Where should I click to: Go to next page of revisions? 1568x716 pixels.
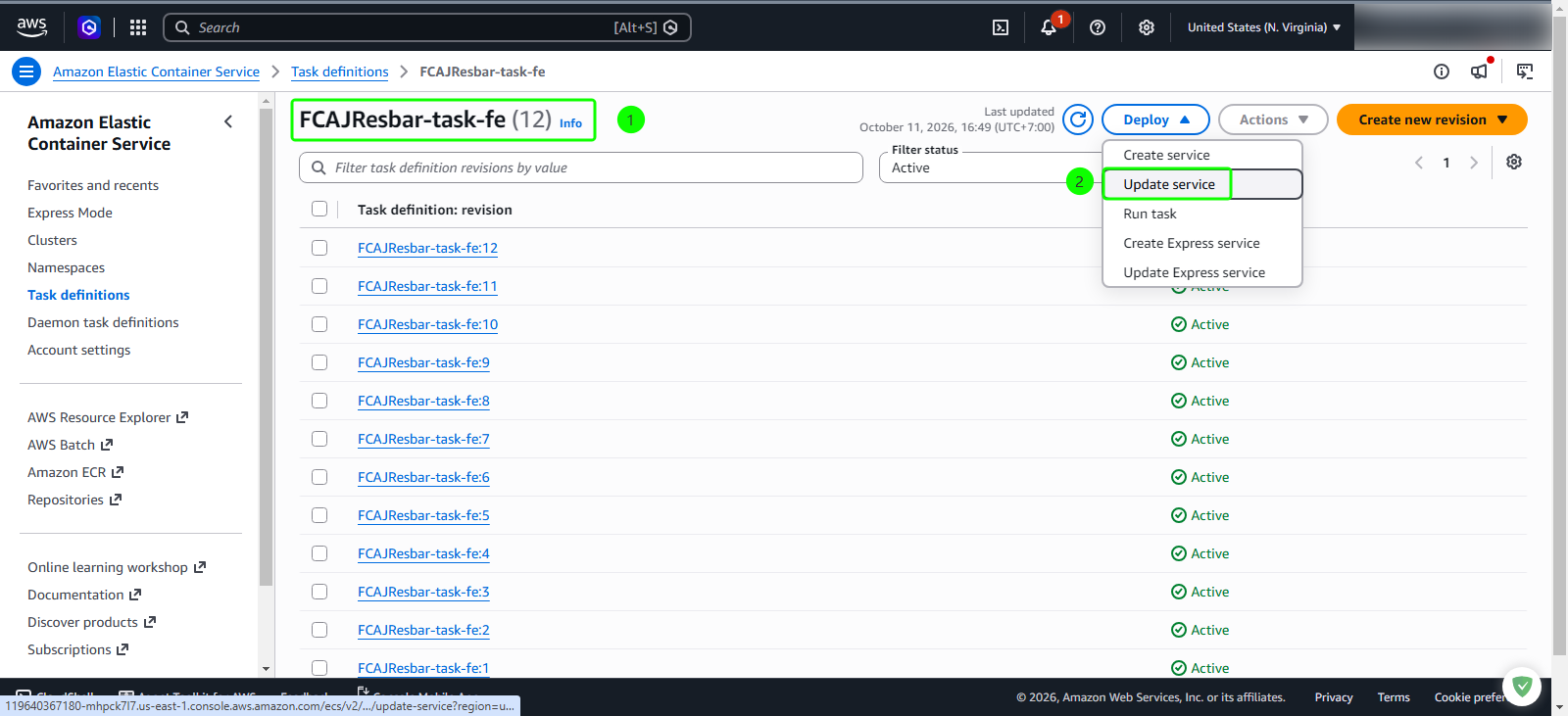click(x=1473, y=163)
